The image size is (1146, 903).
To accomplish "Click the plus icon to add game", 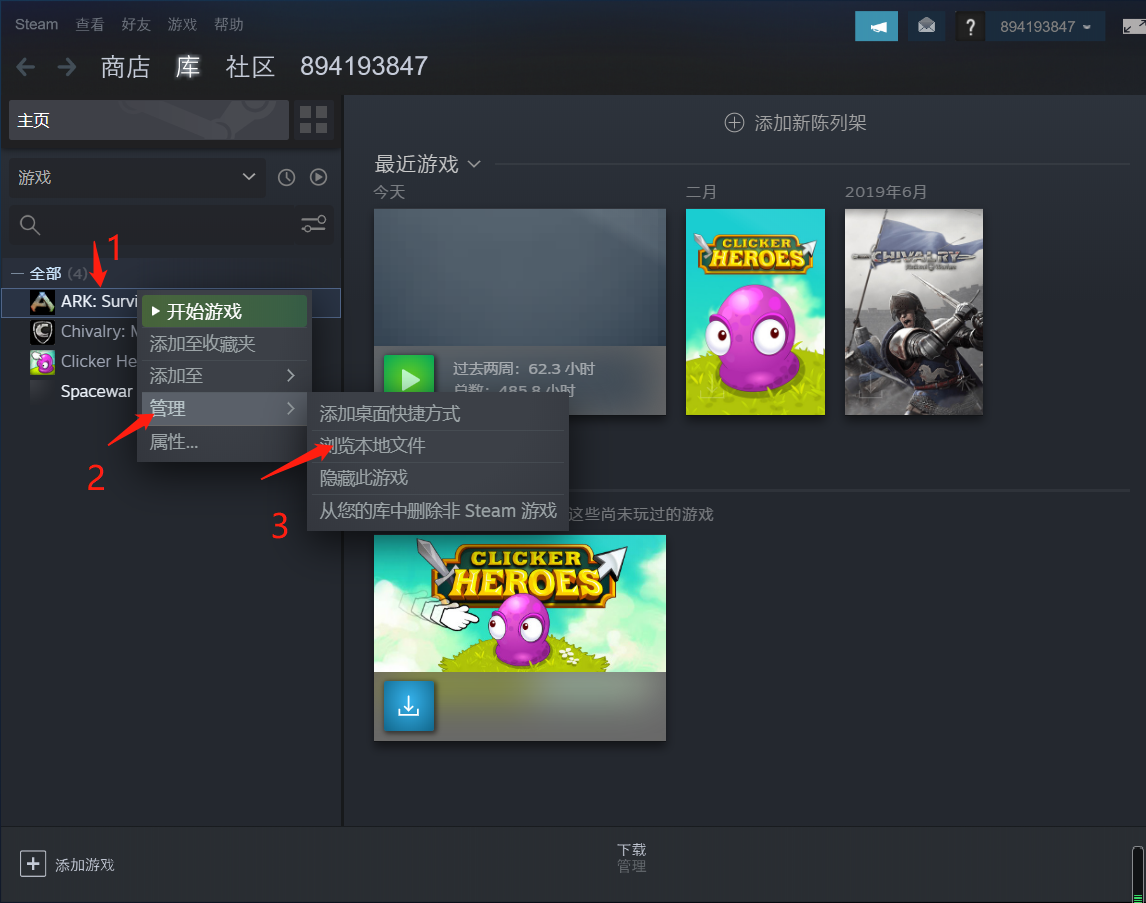I will pyautogui.click(x=33, y=864).
